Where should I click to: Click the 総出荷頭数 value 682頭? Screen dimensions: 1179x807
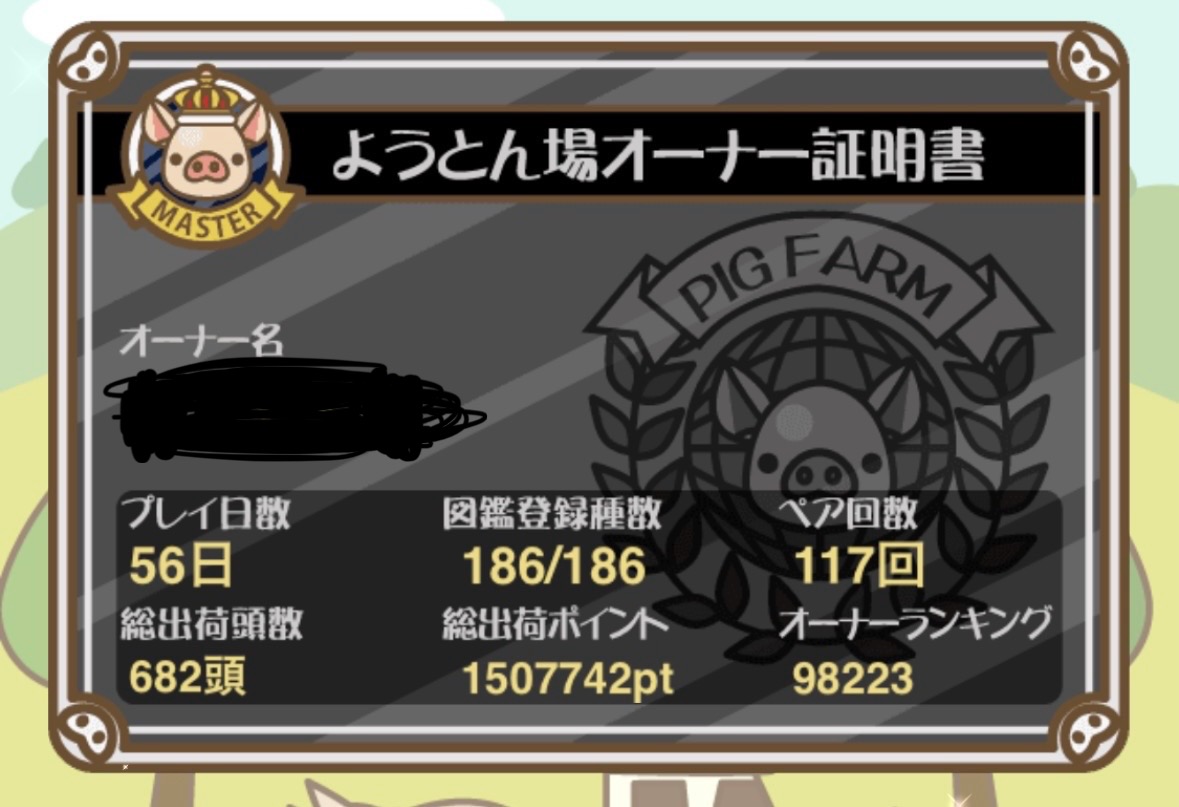coord(187,676)
